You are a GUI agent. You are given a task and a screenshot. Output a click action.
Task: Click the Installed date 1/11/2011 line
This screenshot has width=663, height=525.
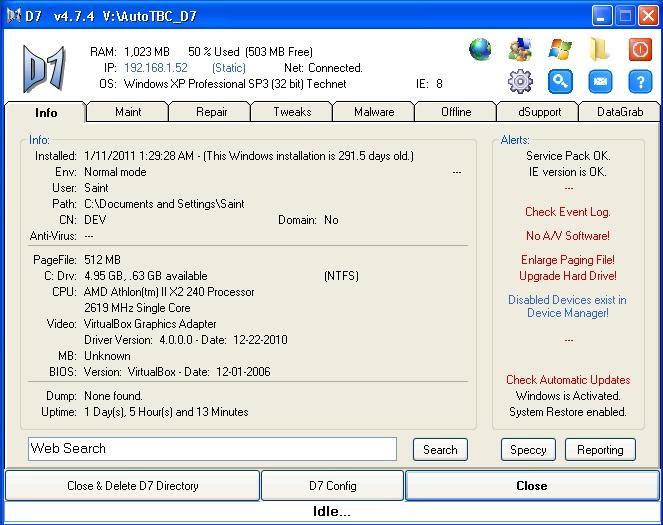249,156
